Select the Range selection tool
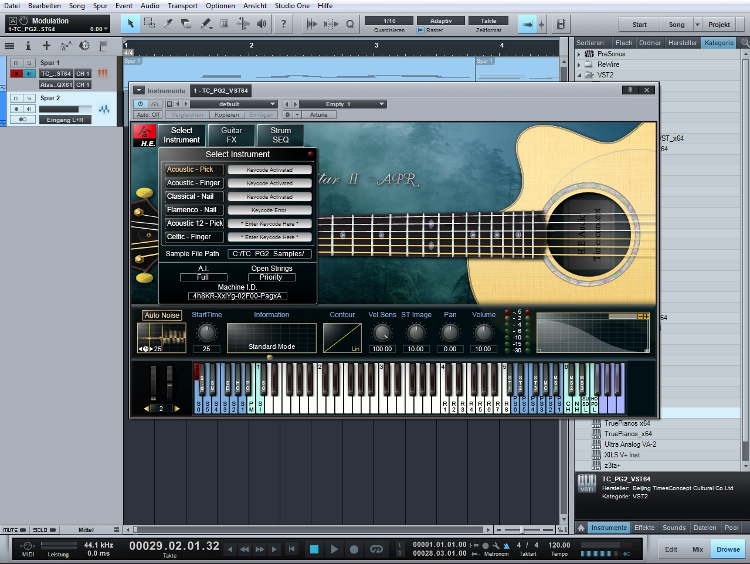 click(149, 23)
